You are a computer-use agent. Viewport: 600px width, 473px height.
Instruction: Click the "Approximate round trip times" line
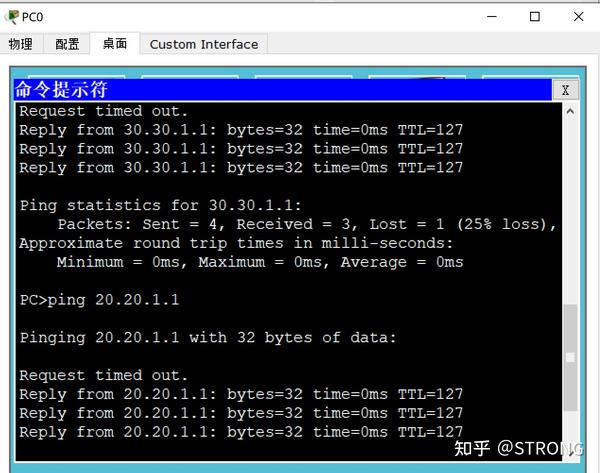236,243
